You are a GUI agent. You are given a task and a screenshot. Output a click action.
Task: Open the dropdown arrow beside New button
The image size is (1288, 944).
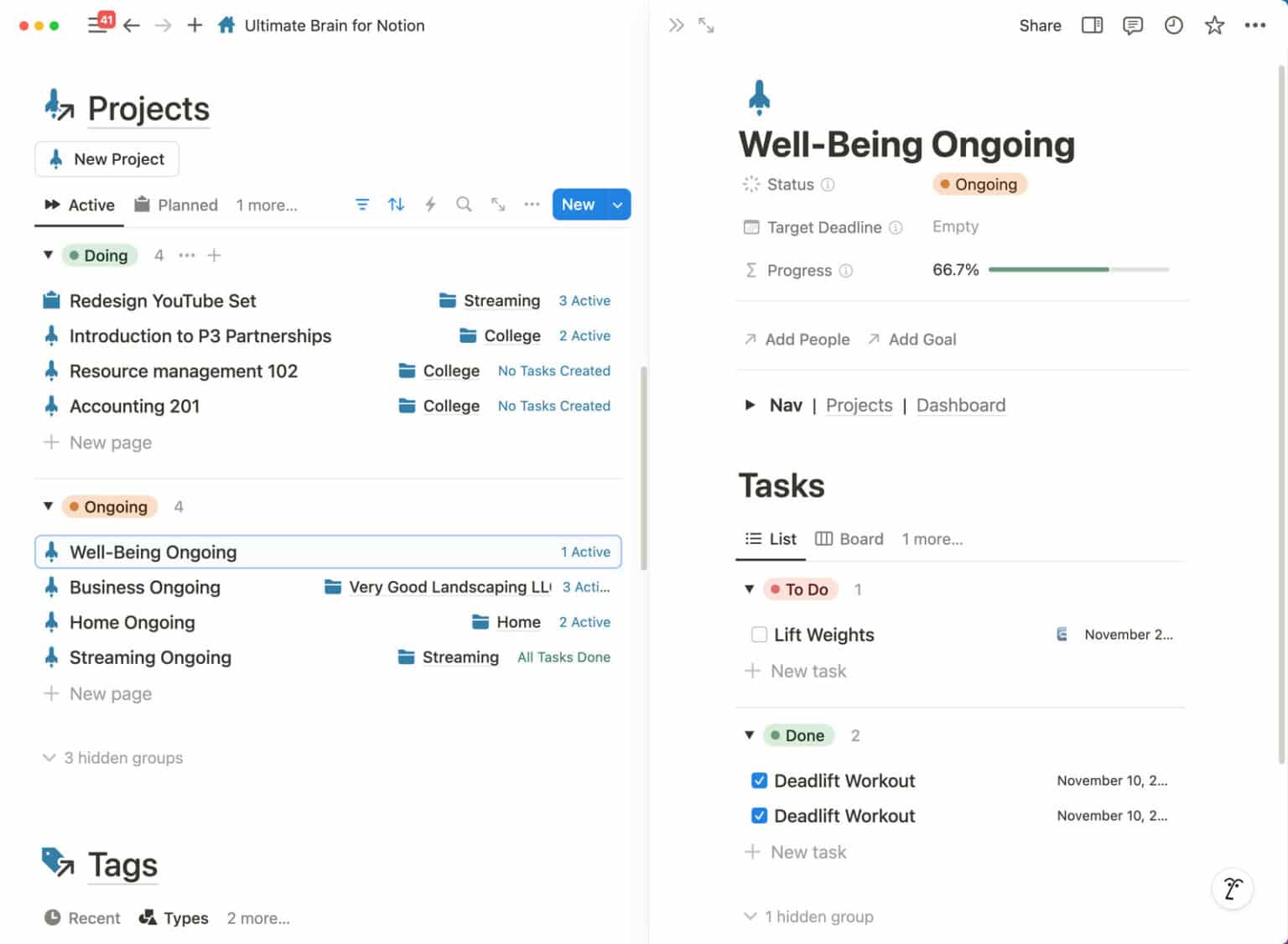pos(617,205)
